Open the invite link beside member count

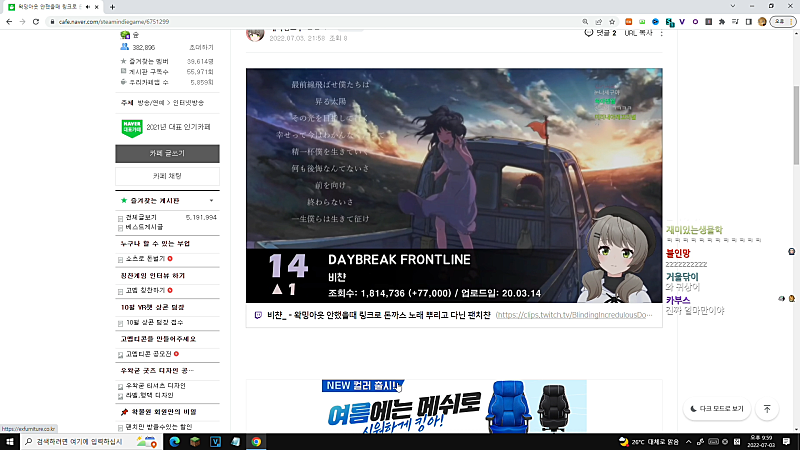click(201, 47)
